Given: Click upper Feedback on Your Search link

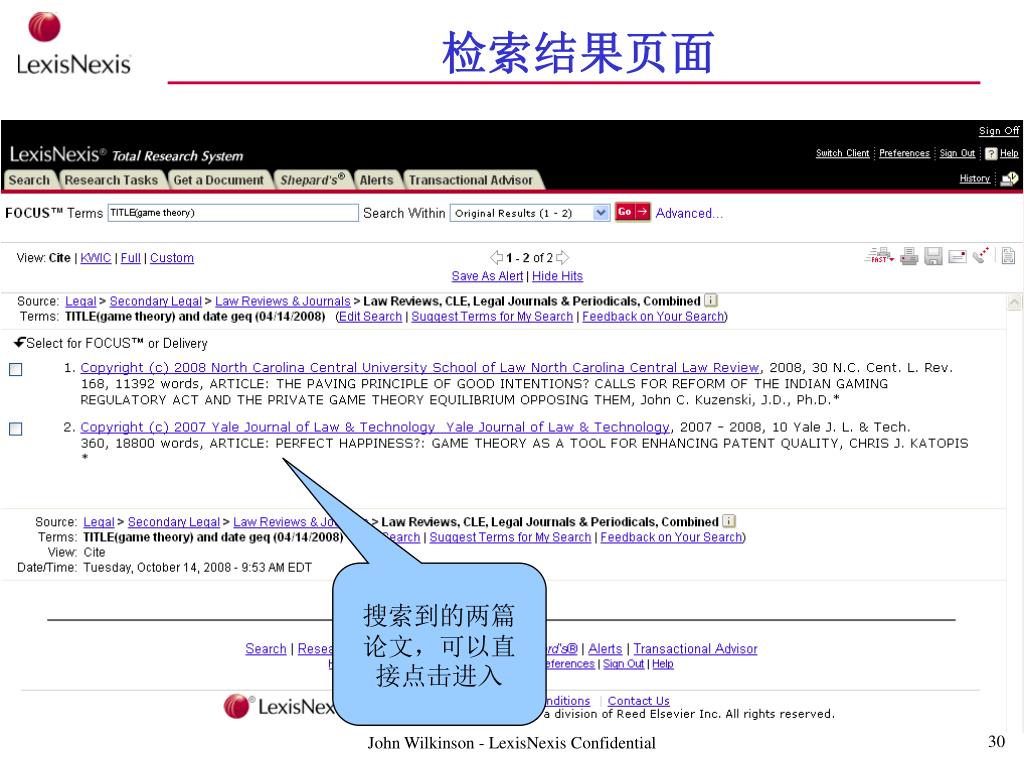Looking at the screenshot, I should (653, 317).
